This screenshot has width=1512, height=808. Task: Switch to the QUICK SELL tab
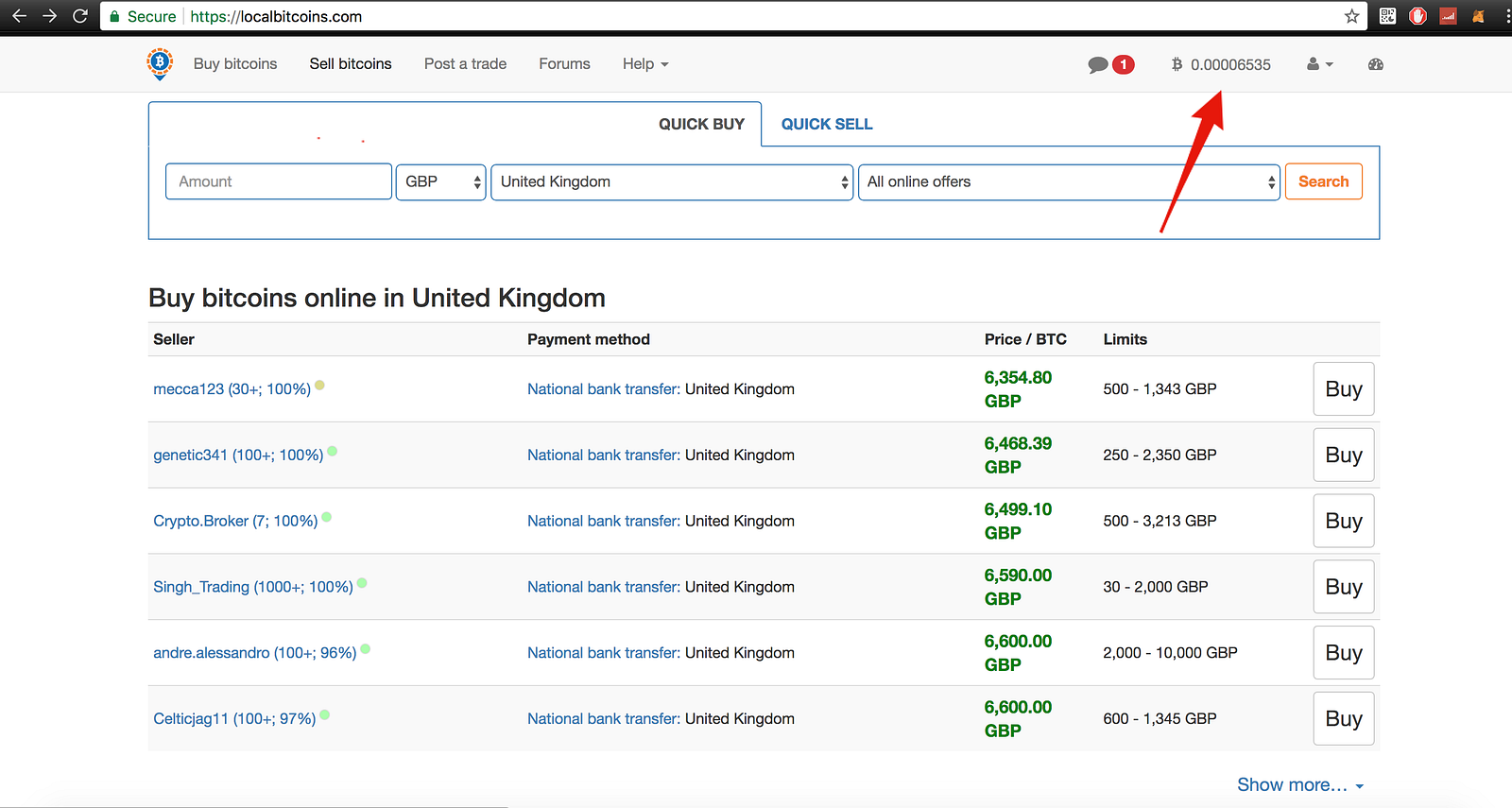(827, 124)
